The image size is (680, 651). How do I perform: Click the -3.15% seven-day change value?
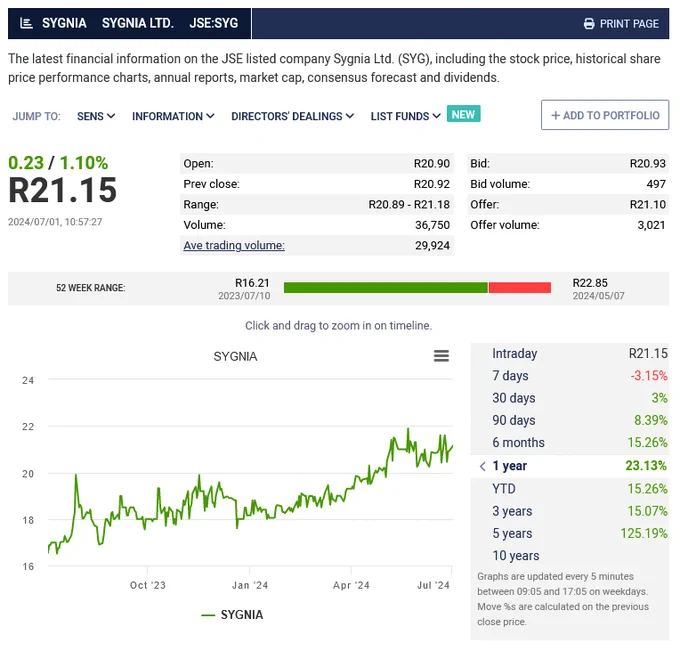[x=649, y=376]
